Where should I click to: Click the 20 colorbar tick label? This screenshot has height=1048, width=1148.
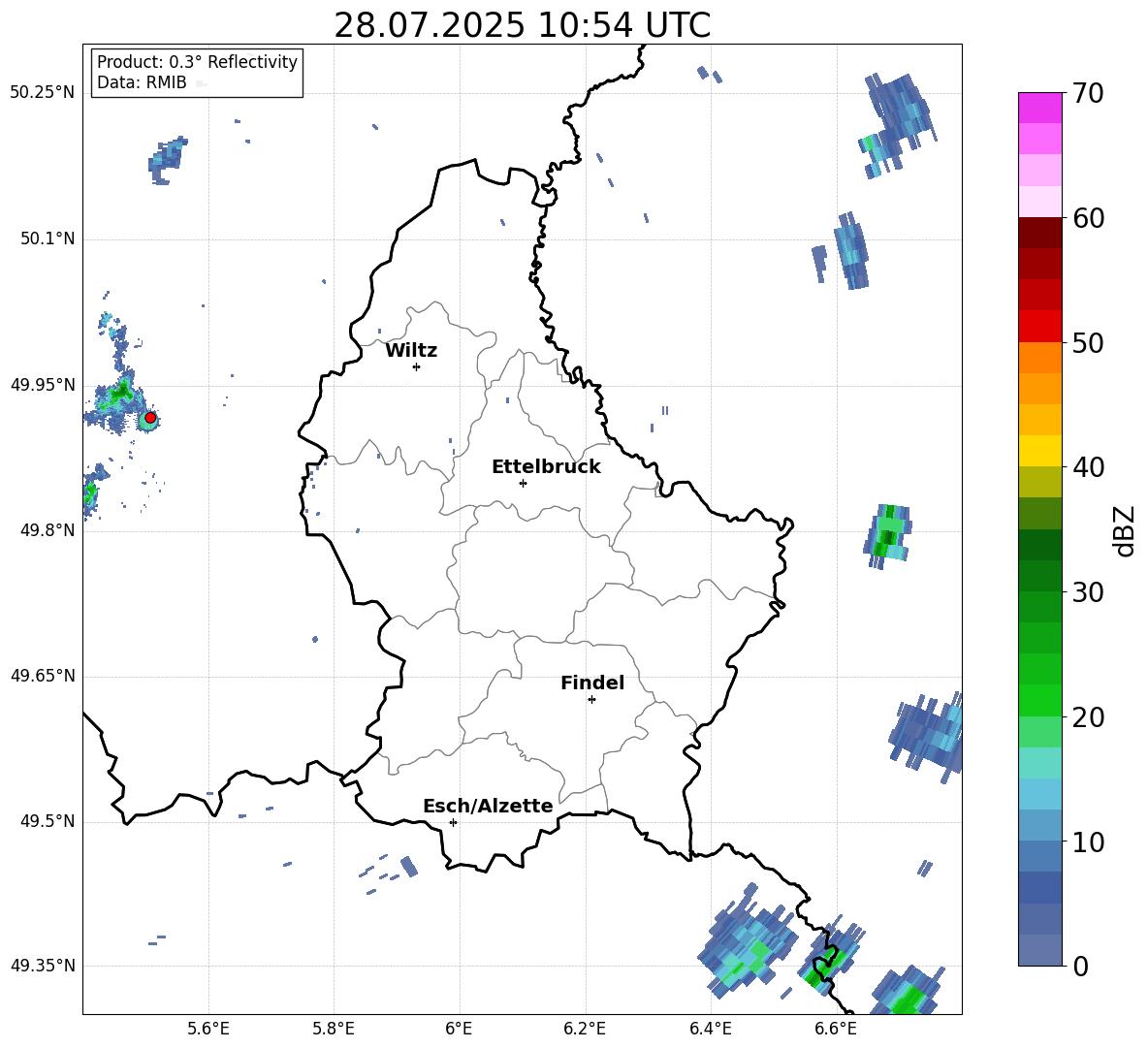pos(1088,717)
